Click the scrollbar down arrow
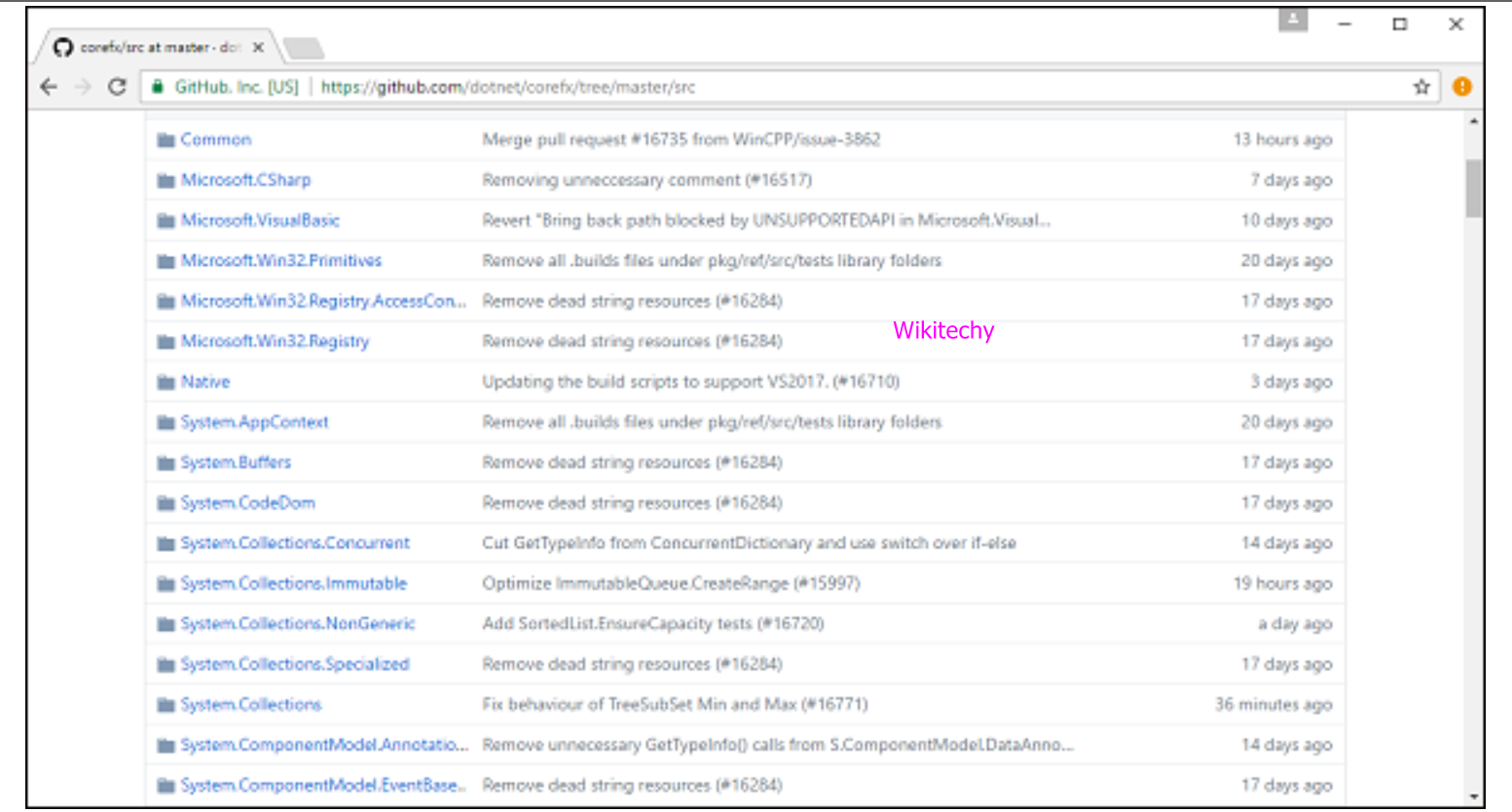Image resolution: width=1512 pixels, height=812 pixels. (x=1473, y=797)
